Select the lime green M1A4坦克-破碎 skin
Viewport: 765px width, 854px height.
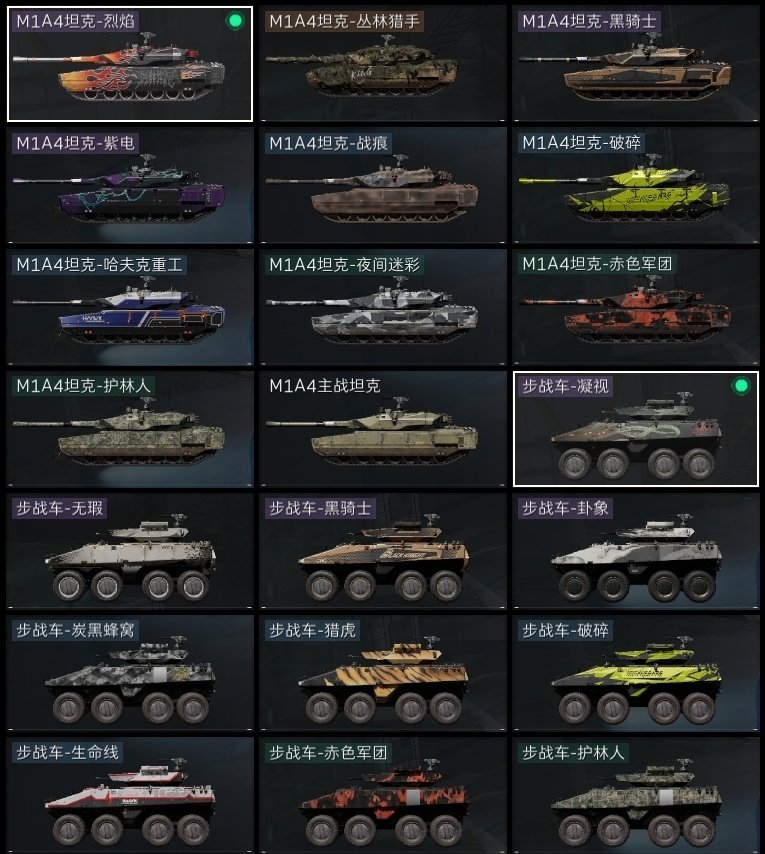(x=635, y=186)
